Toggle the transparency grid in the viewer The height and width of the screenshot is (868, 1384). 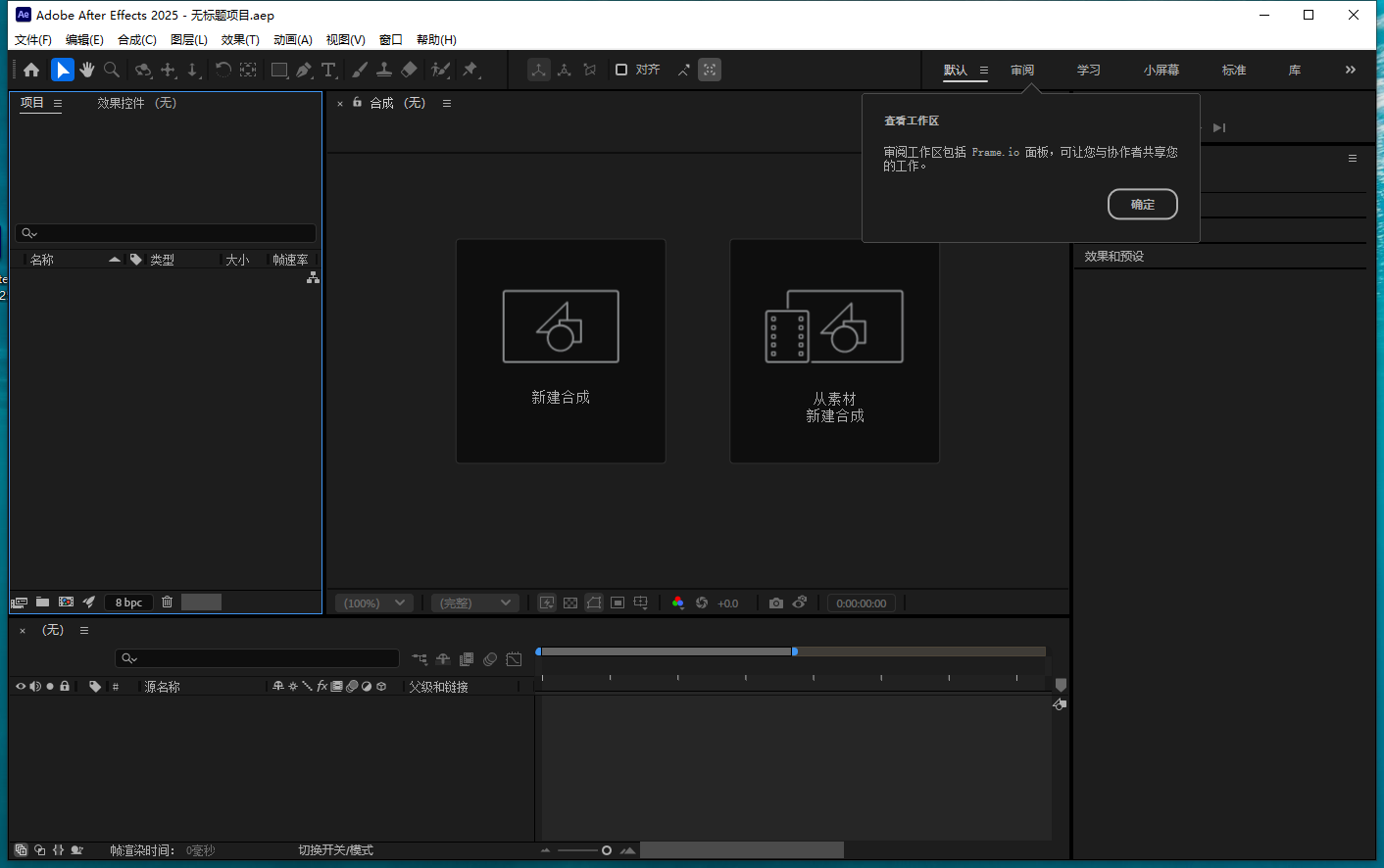(570, 603)
